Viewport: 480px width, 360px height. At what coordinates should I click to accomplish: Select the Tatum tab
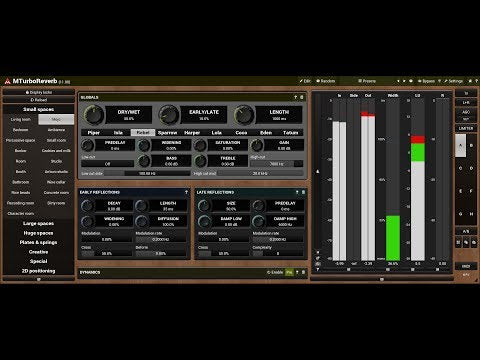click(x=291, y=133)
